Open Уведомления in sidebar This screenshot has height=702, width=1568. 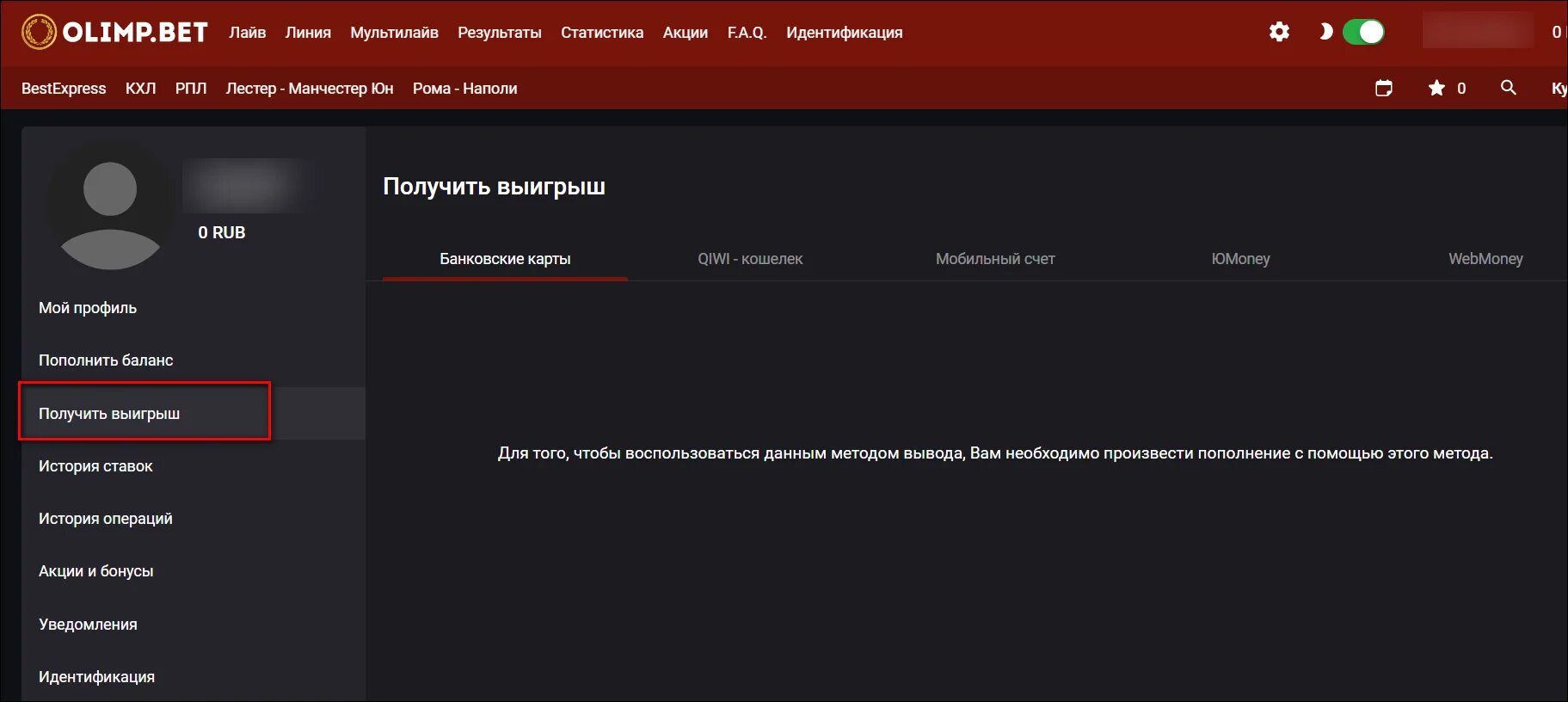(194, 625)
